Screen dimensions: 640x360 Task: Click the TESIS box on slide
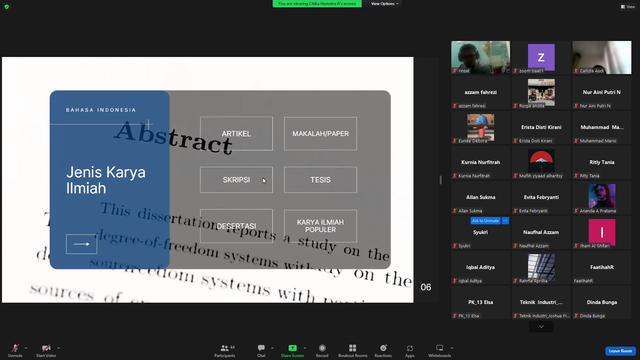[x=320, y=180]
